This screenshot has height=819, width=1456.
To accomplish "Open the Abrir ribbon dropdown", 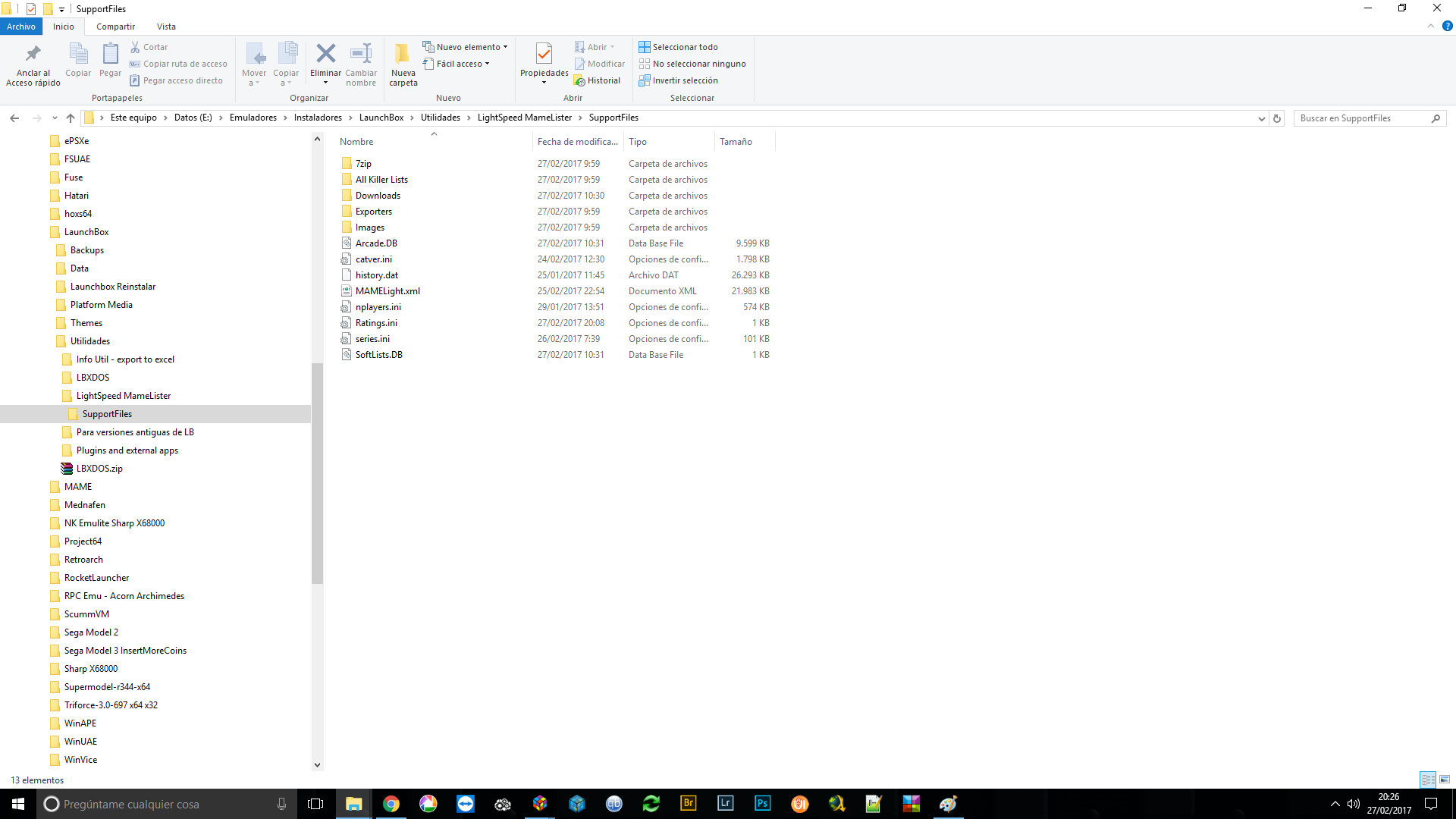I will pyautogui.click(x=595, y=47).
